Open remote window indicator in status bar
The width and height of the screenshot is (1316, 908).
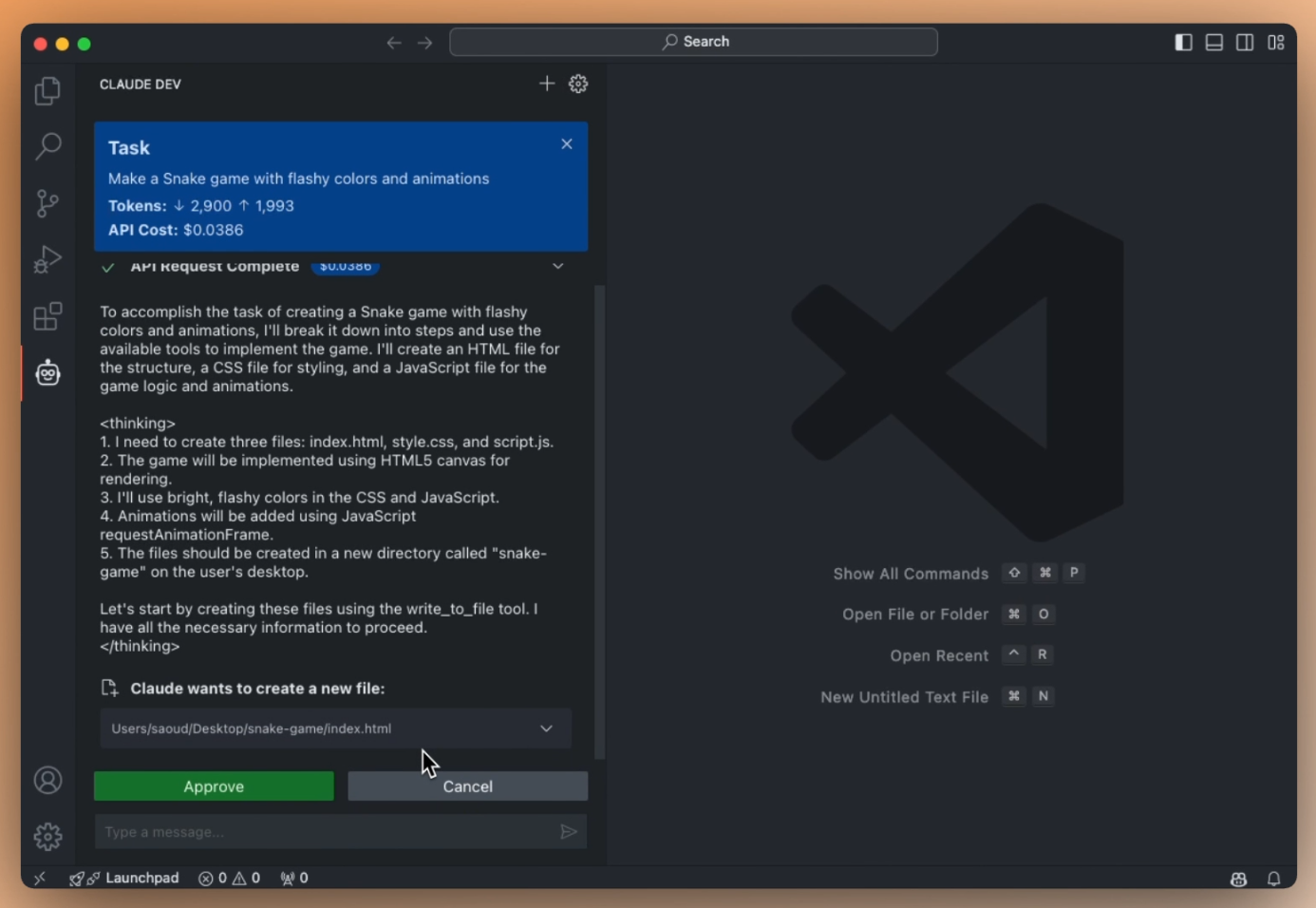click(40, 879)
